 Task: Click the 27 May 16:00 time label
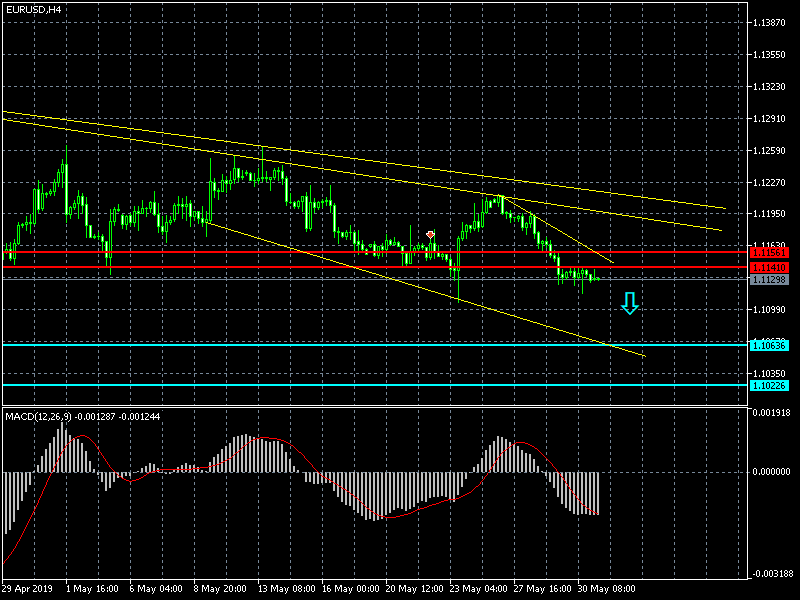coord(543,589)
